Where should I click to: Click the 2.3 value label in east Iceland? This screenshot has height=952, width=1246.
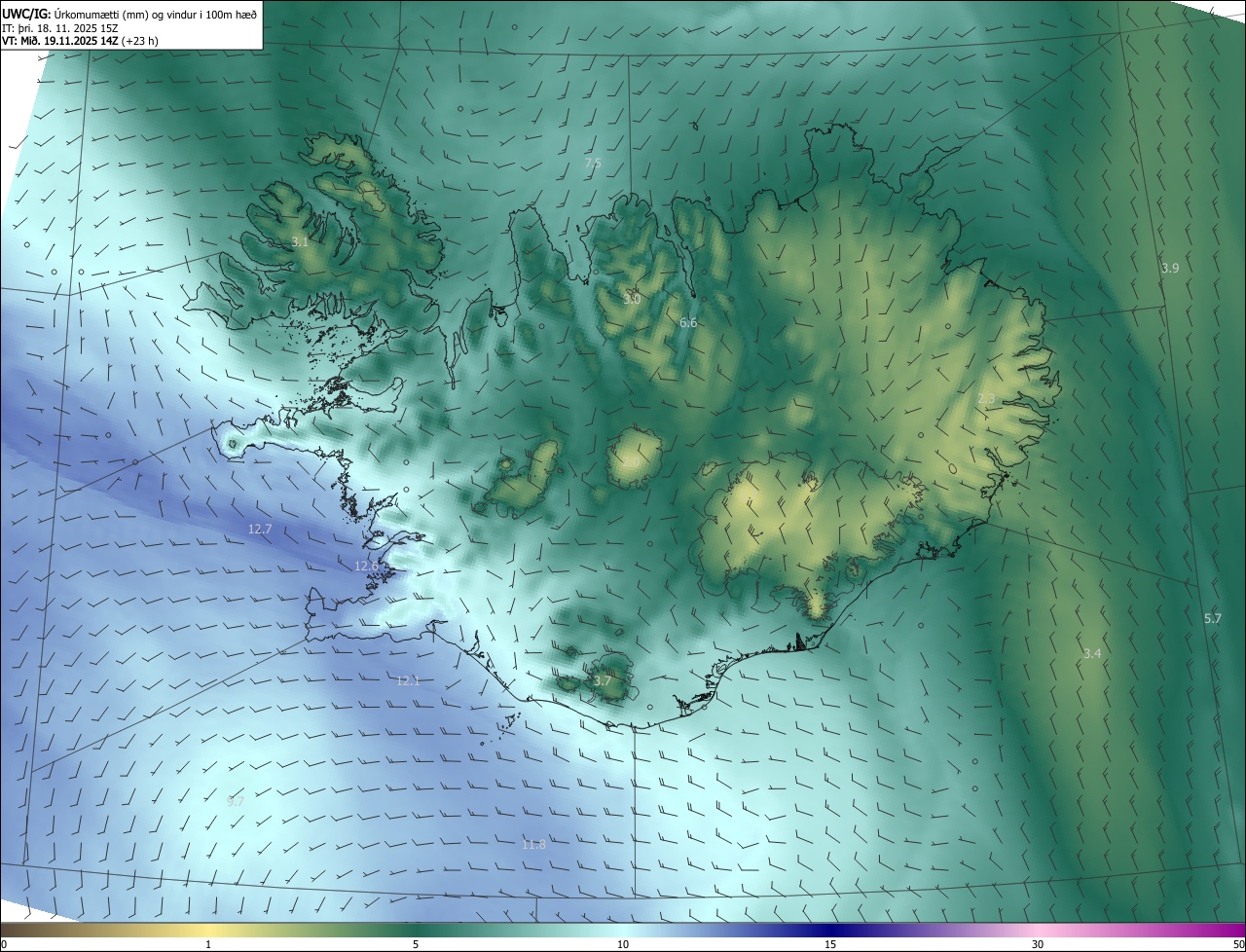tap(986, 398)
